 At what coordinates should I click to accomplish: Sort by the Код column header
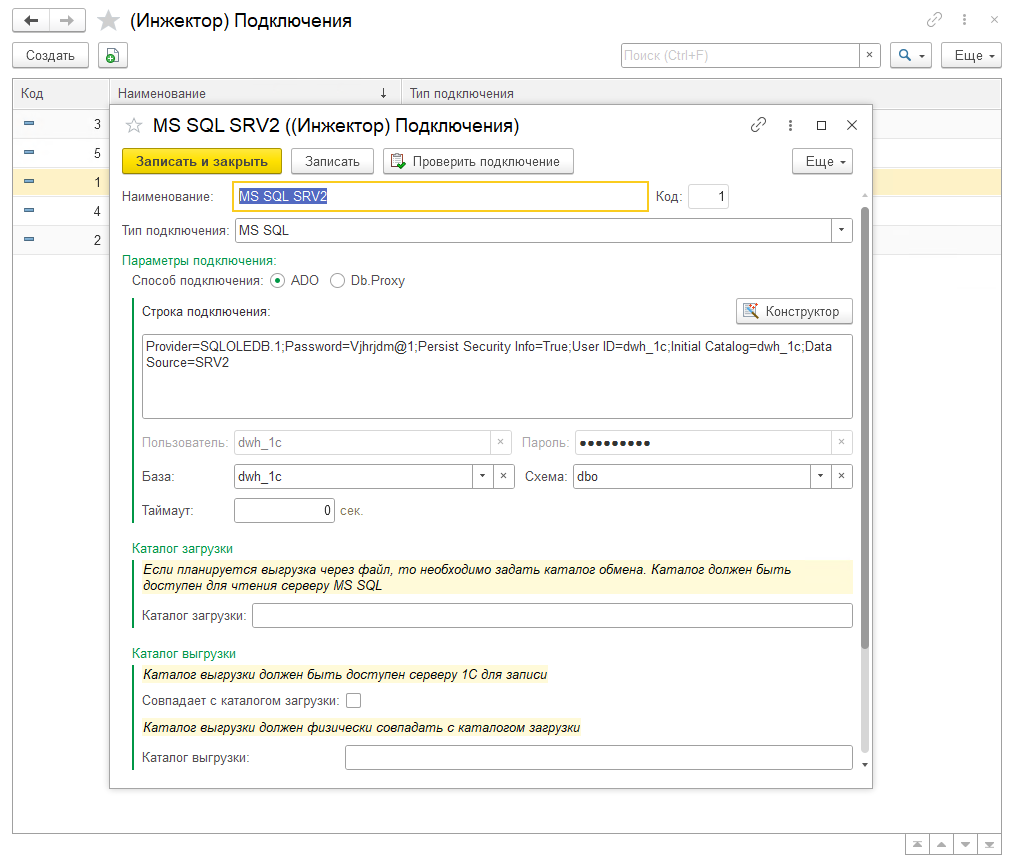[60, 94]
